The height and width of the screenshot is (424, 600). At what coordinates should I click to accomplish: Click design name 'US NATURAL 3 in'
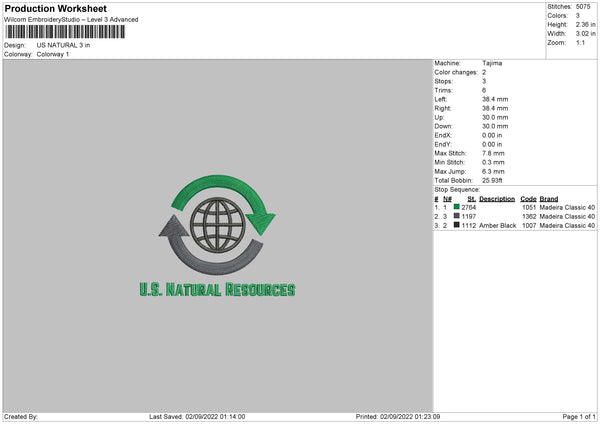click(63, 45)
